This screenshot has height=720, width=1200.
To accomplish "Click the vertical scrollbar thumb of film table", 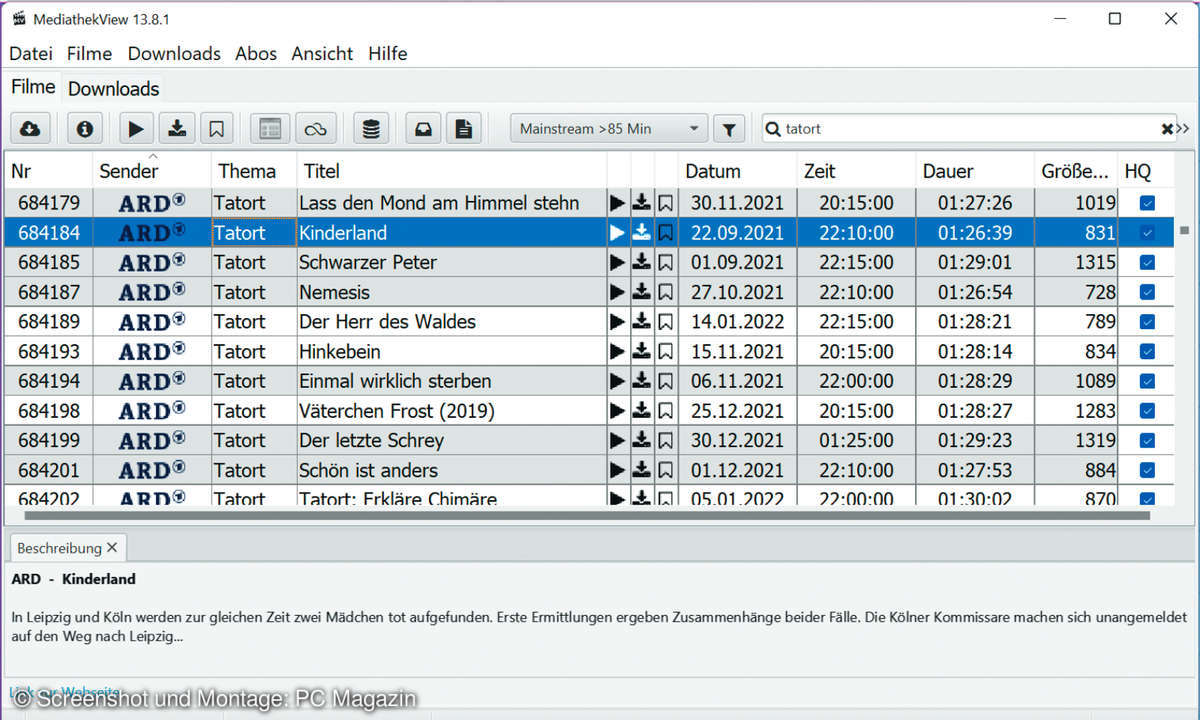I will click(x=1184, y=230).
